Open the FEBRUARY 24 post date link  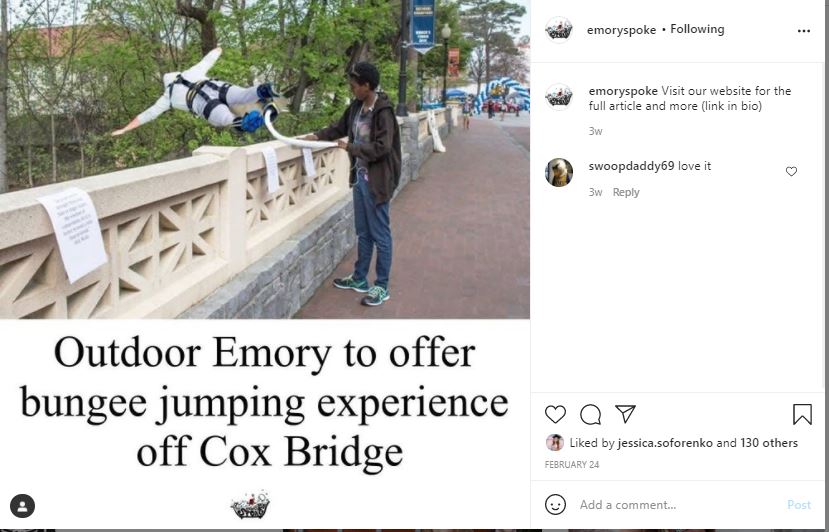point(572,464)
